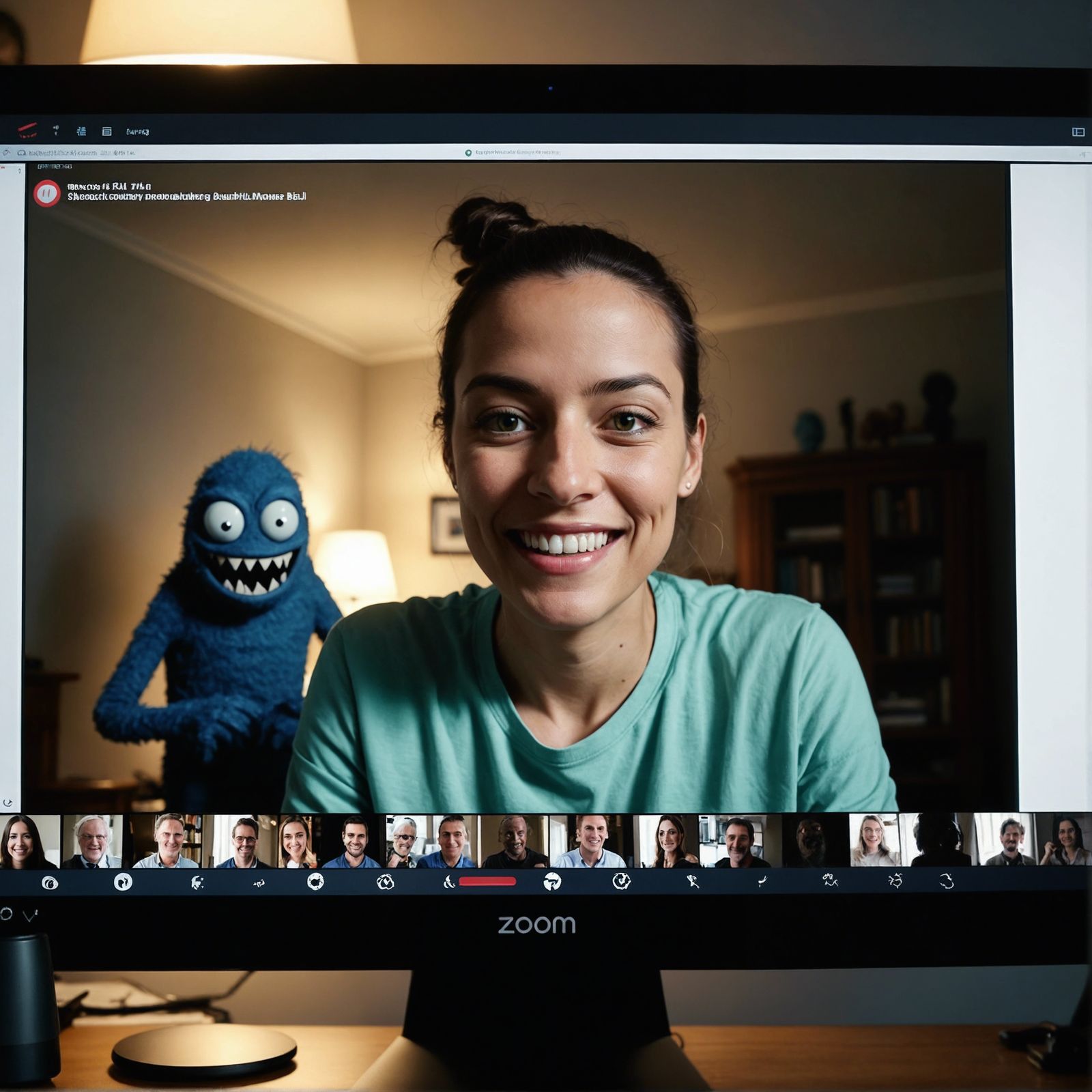This screenshot has width=1092, height=1092.
Task: Open the secure connection banner at top center
Action: (519, 152)
